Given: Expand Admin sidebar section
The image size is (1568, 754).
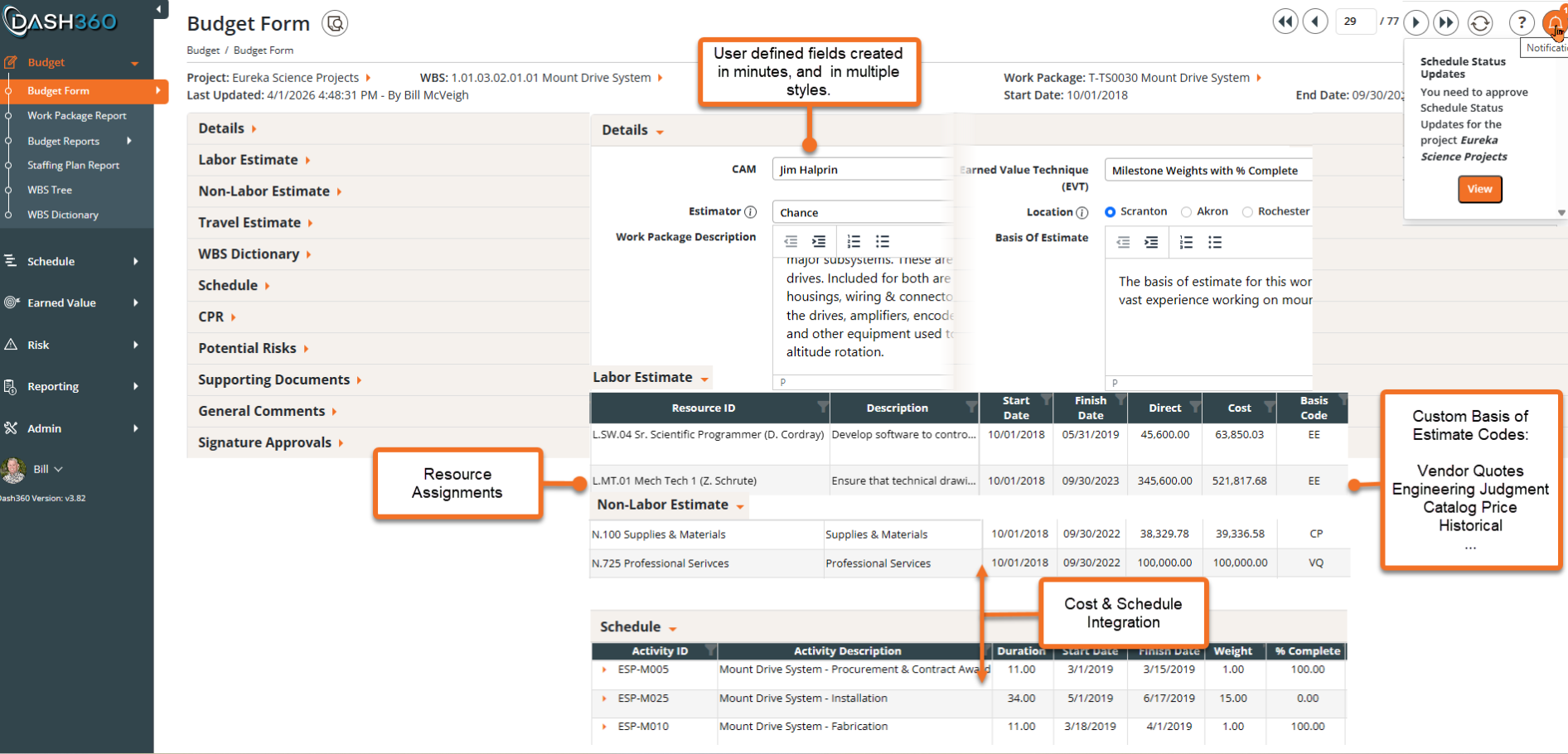Looking at the screenshot, I should click(x=76, y=428).
